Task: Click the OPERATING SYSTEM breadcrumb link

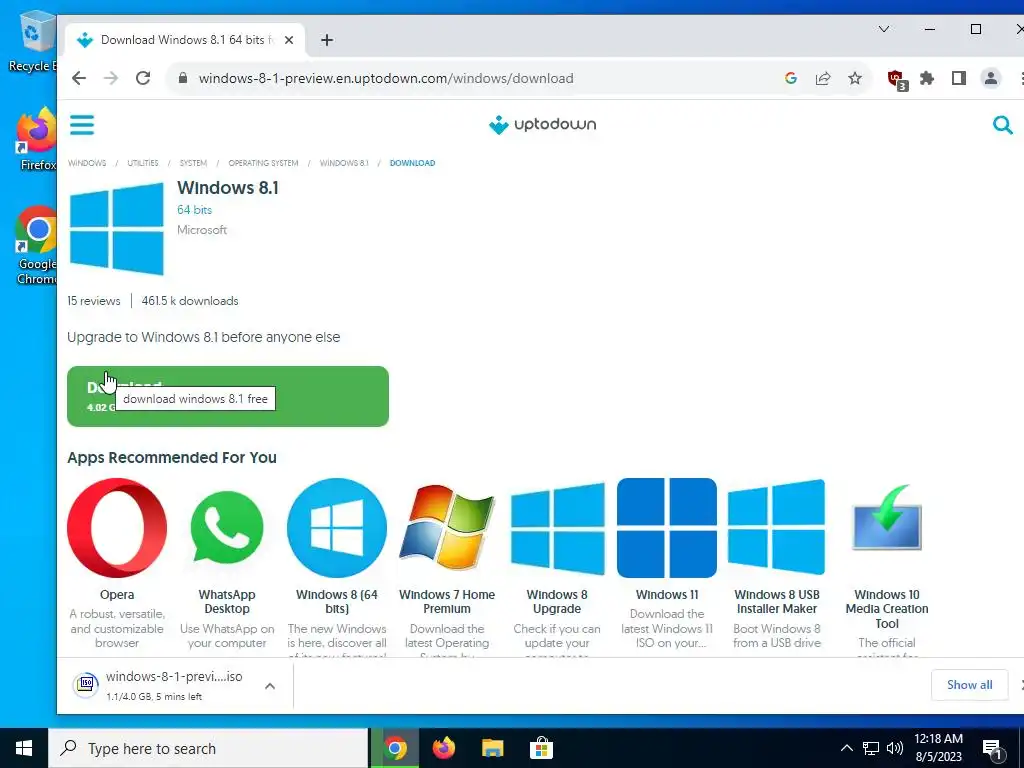Action: pyautogui.click(x=263, y=163)
